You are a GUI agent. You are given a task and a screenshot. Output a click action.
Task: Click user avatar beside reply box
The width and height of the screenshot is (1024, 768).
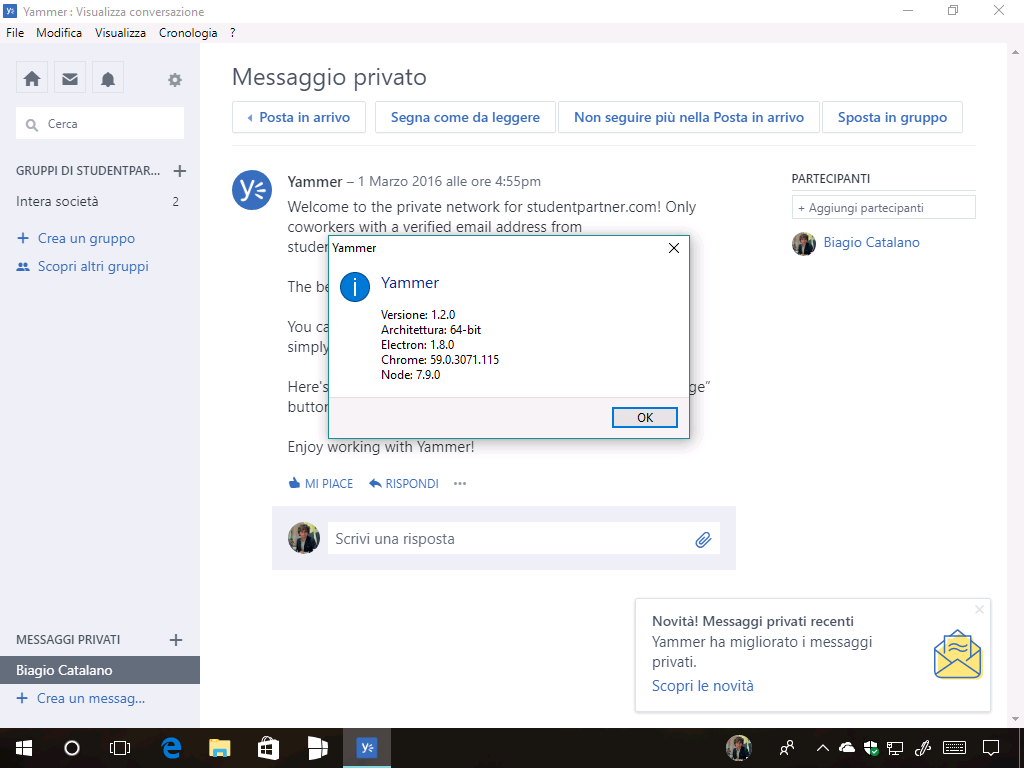tap(304, 538)
